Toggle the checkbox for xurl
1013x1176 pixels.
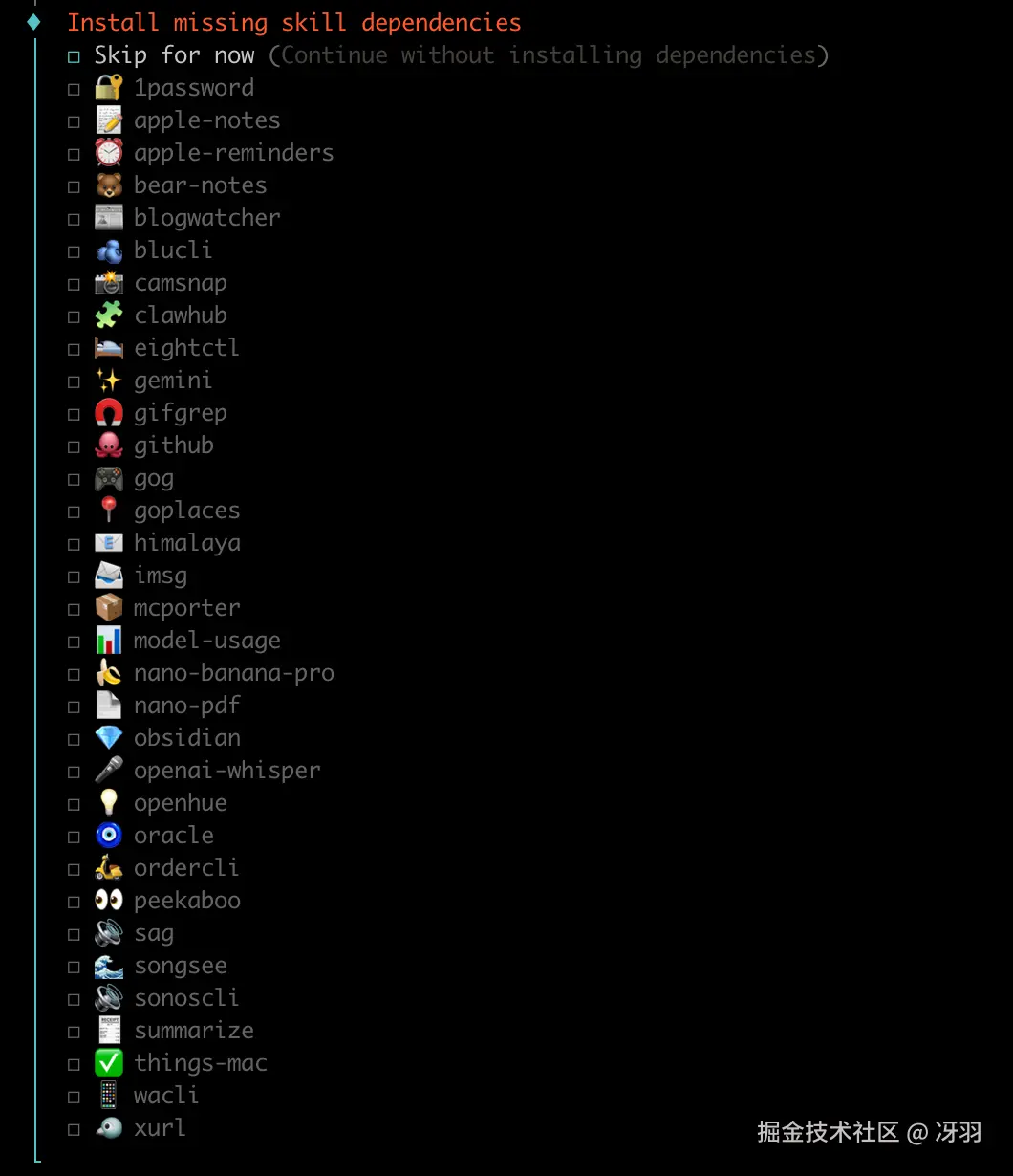point(74,1130)
